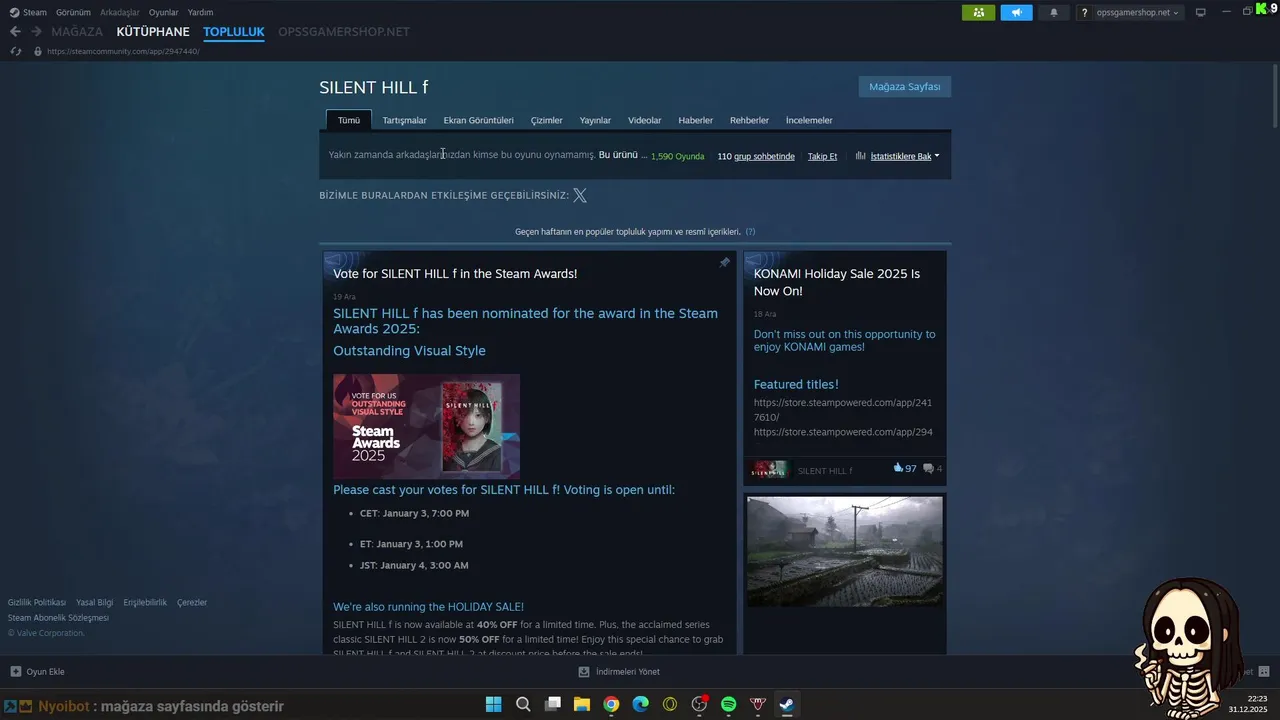Open Steam Abonelik Sözleşmesi link

coord(58,618)
